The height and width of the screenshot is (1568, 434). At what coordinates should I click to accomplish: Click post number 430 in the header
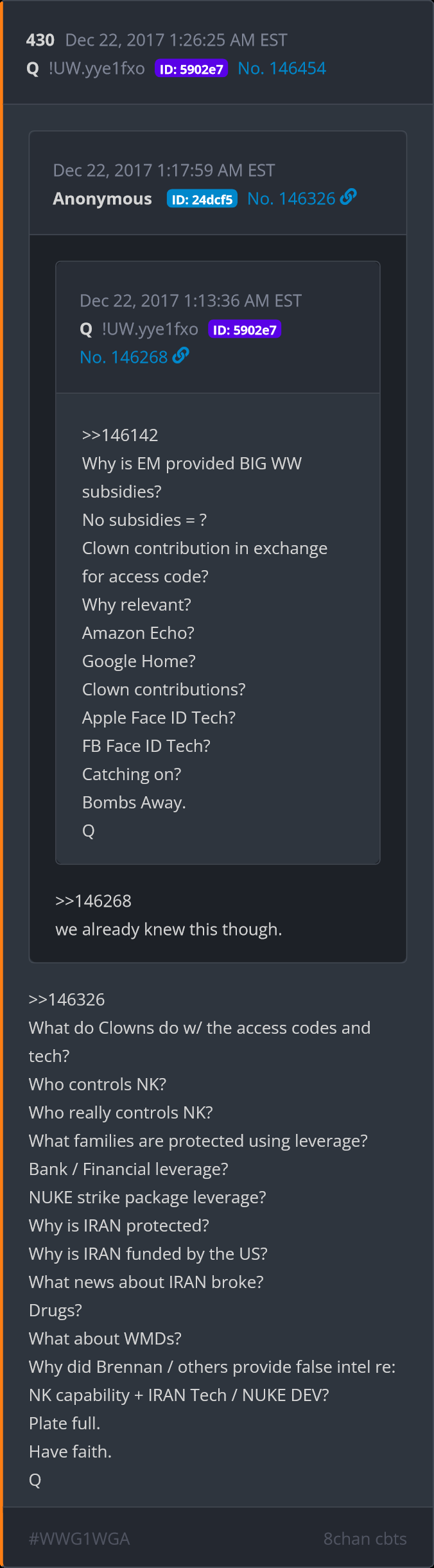coord(40,40)
